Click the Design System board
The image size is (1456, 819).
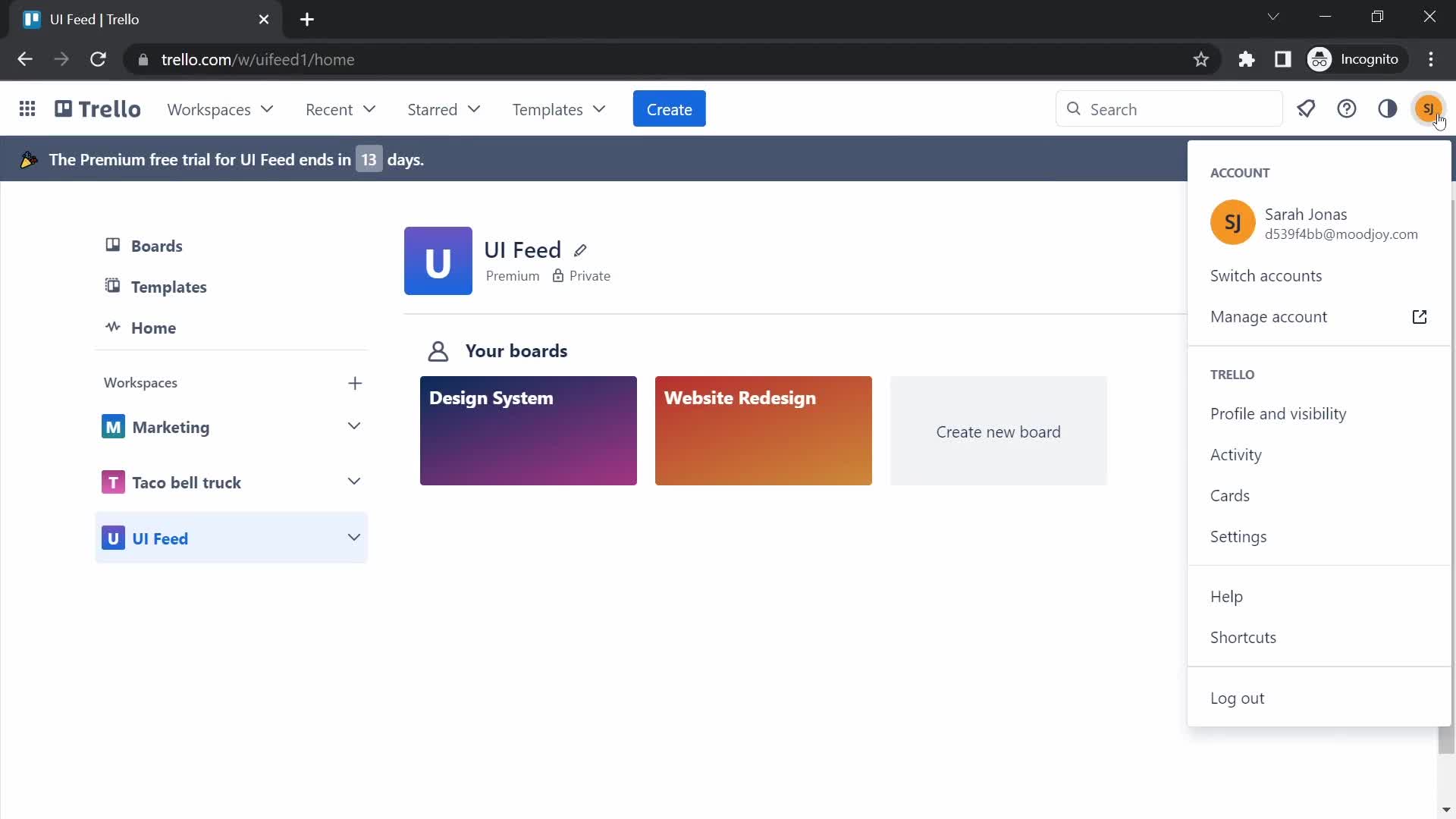pos(529,431)
